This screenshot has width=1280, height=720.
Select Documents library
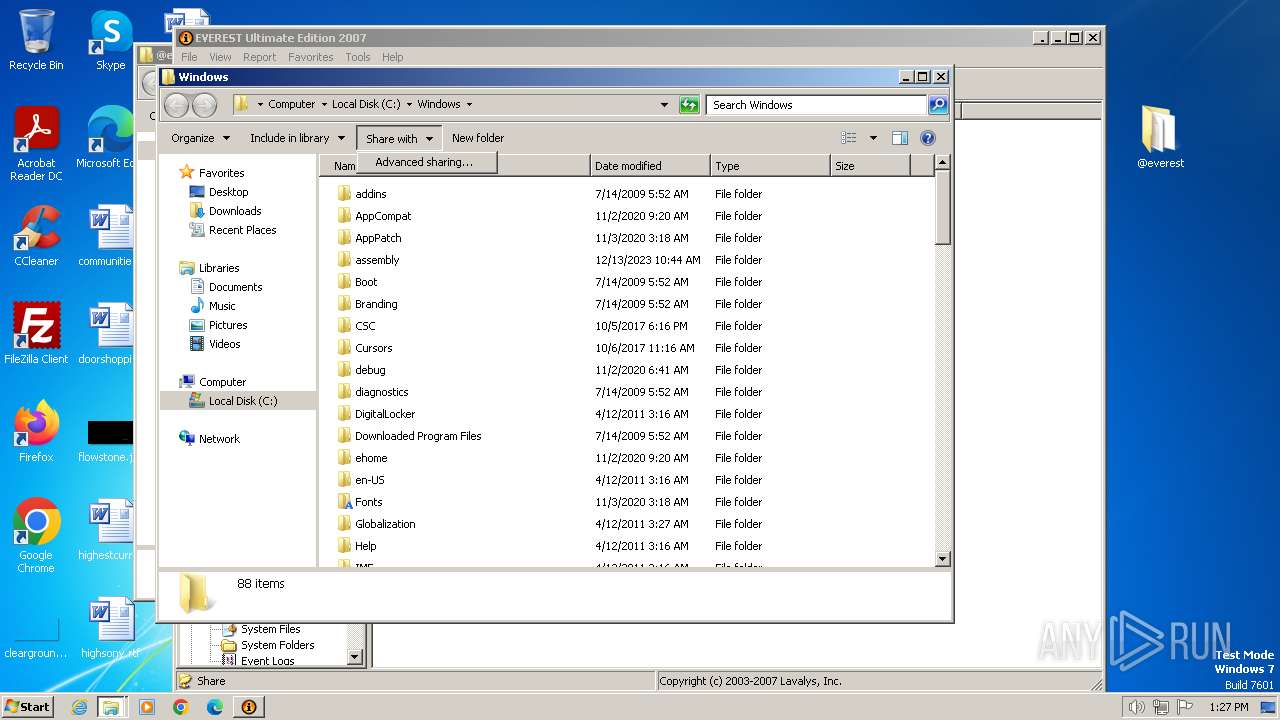pyautogui.click(x=235, y=287)
